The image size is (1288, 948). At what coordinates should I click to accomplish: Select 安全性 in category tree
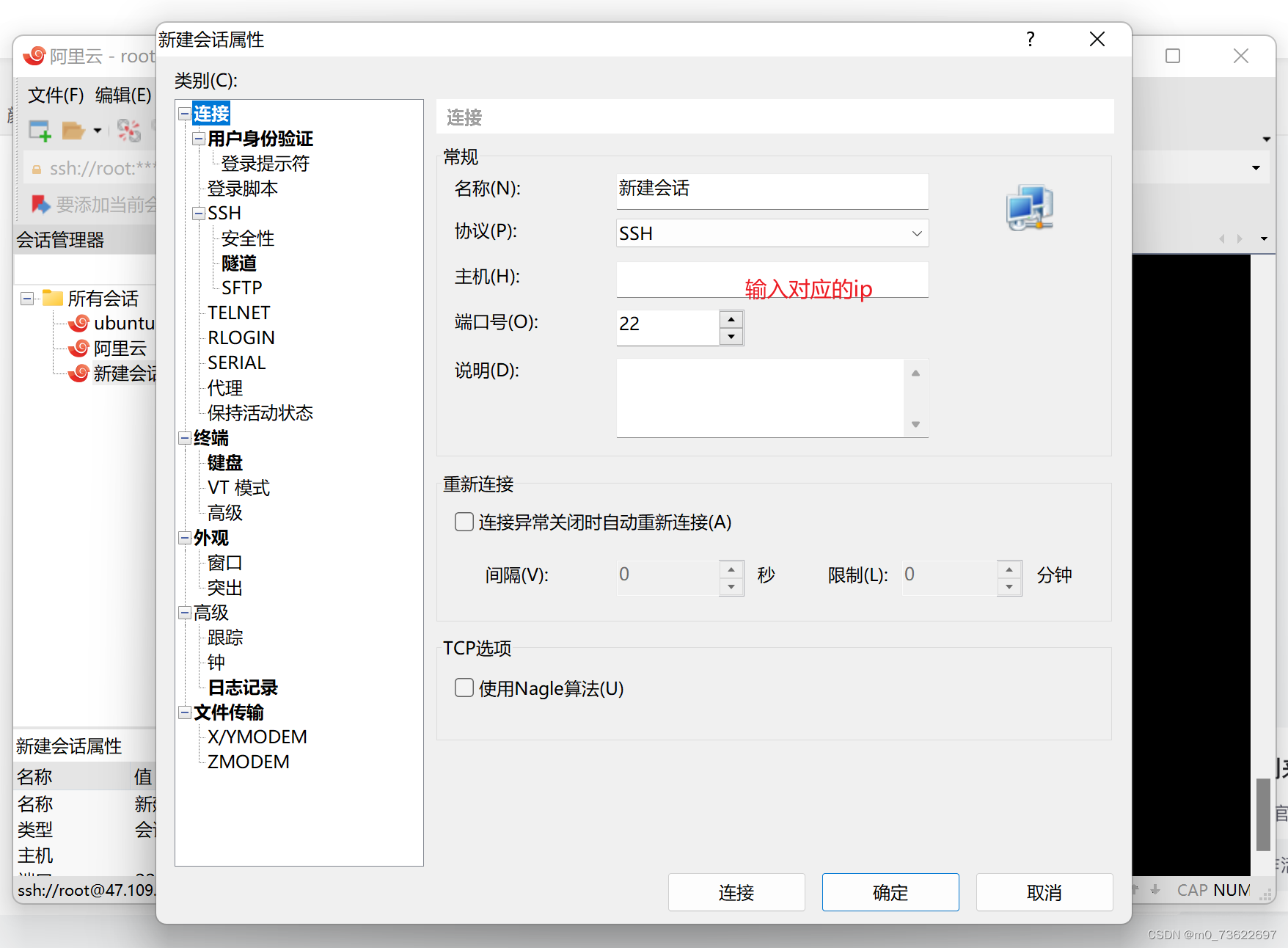point(247,238)
